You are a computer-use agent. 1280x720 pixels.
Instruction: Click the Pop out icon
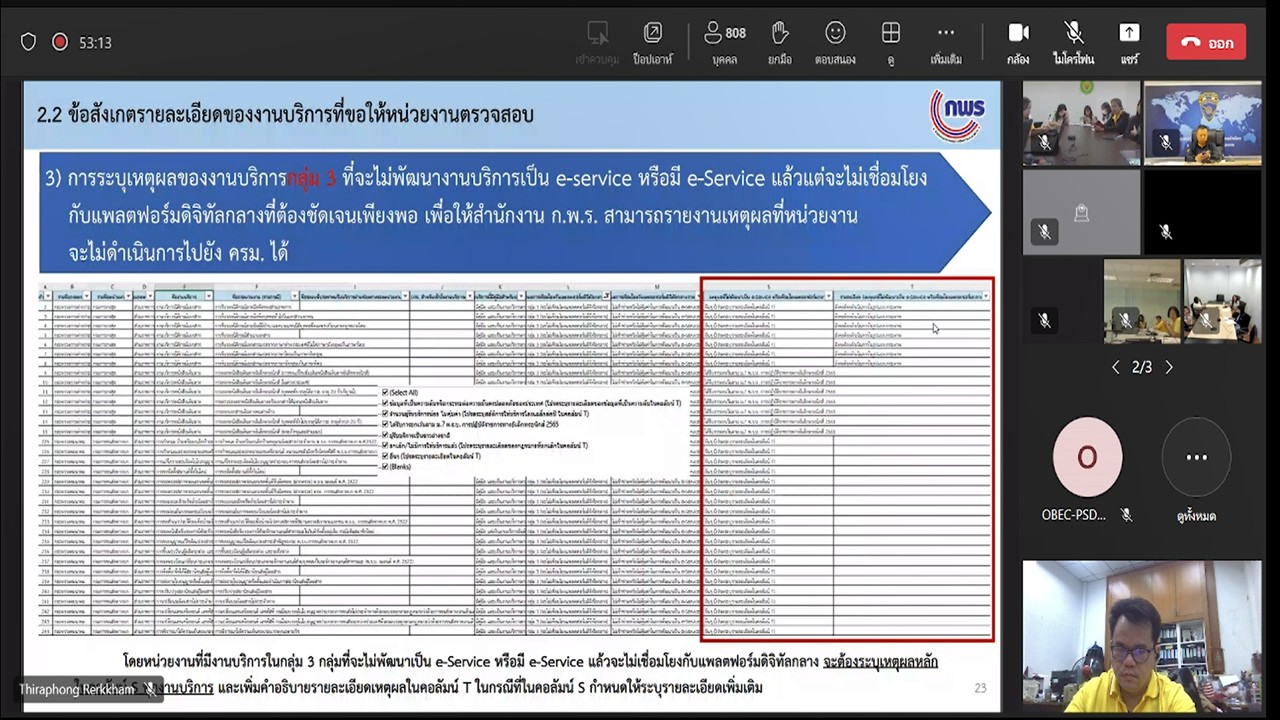click(x=652, y=41)
